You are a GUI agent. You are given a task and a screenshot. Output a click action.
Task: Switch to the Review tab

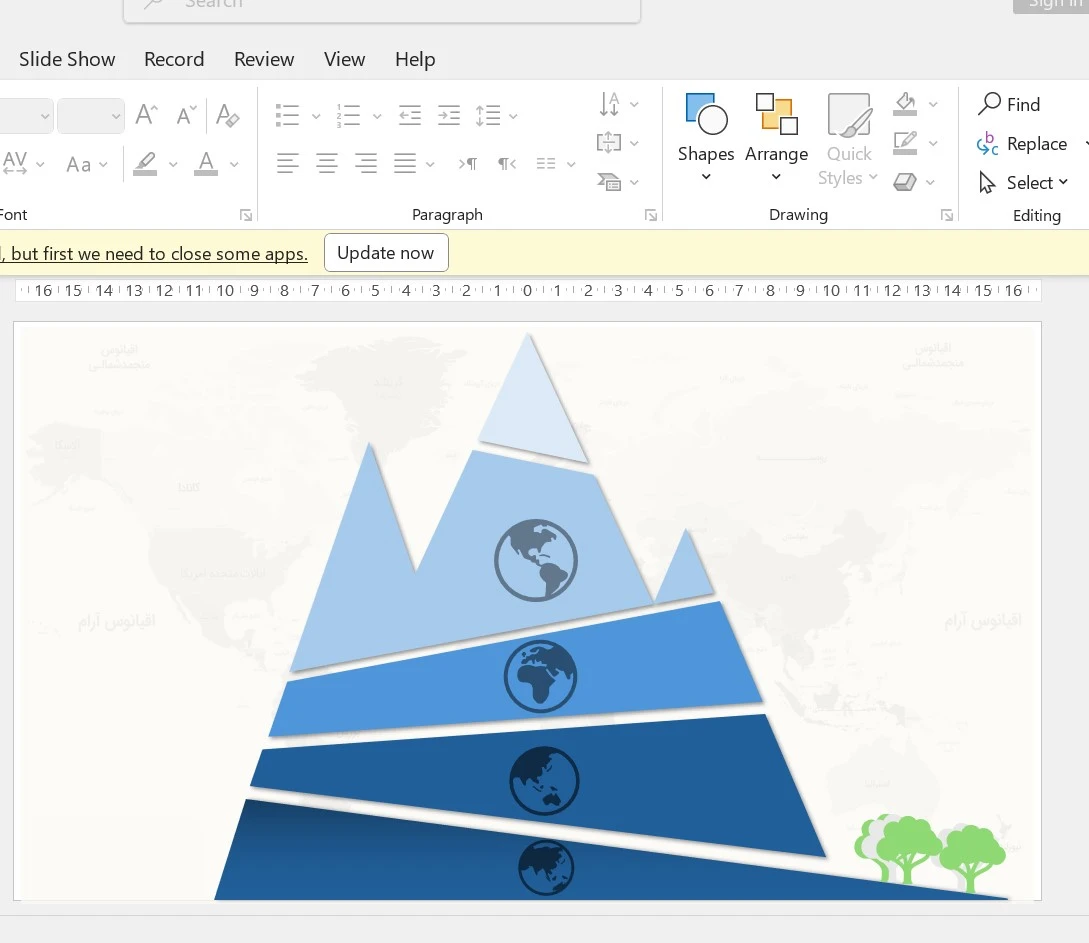pyautogui.click(x=264, y=59)
